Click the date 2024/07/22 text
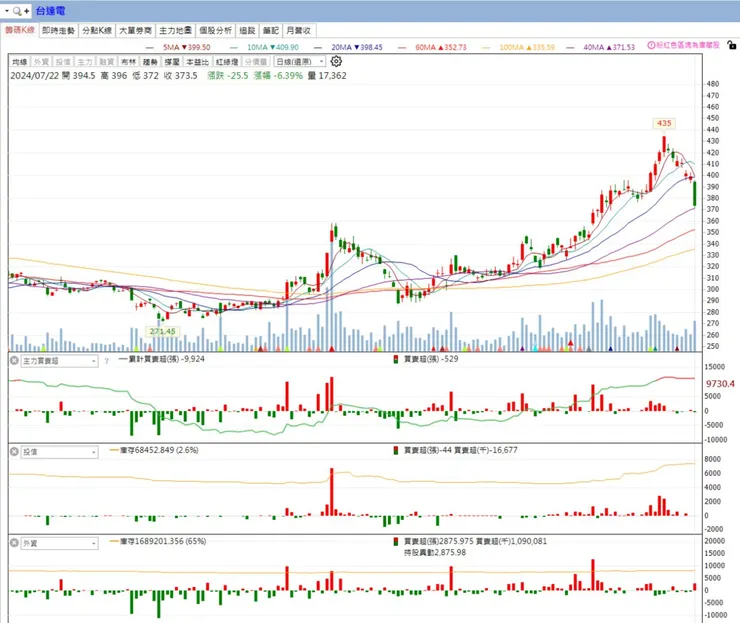This screenshot has width=740, height=623. 35,76
